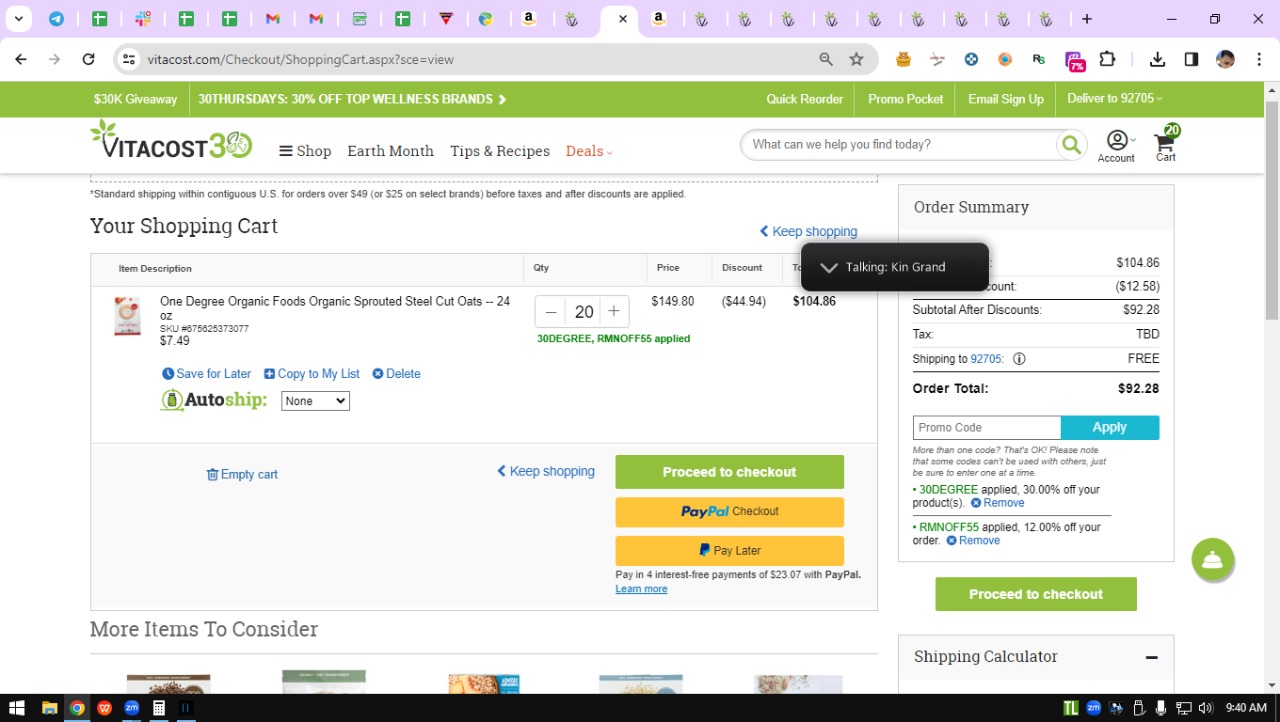Open Chrome downloads
Viewport: 1280px width, 722px height.
pyautogui.click(x=1157, y=60)
